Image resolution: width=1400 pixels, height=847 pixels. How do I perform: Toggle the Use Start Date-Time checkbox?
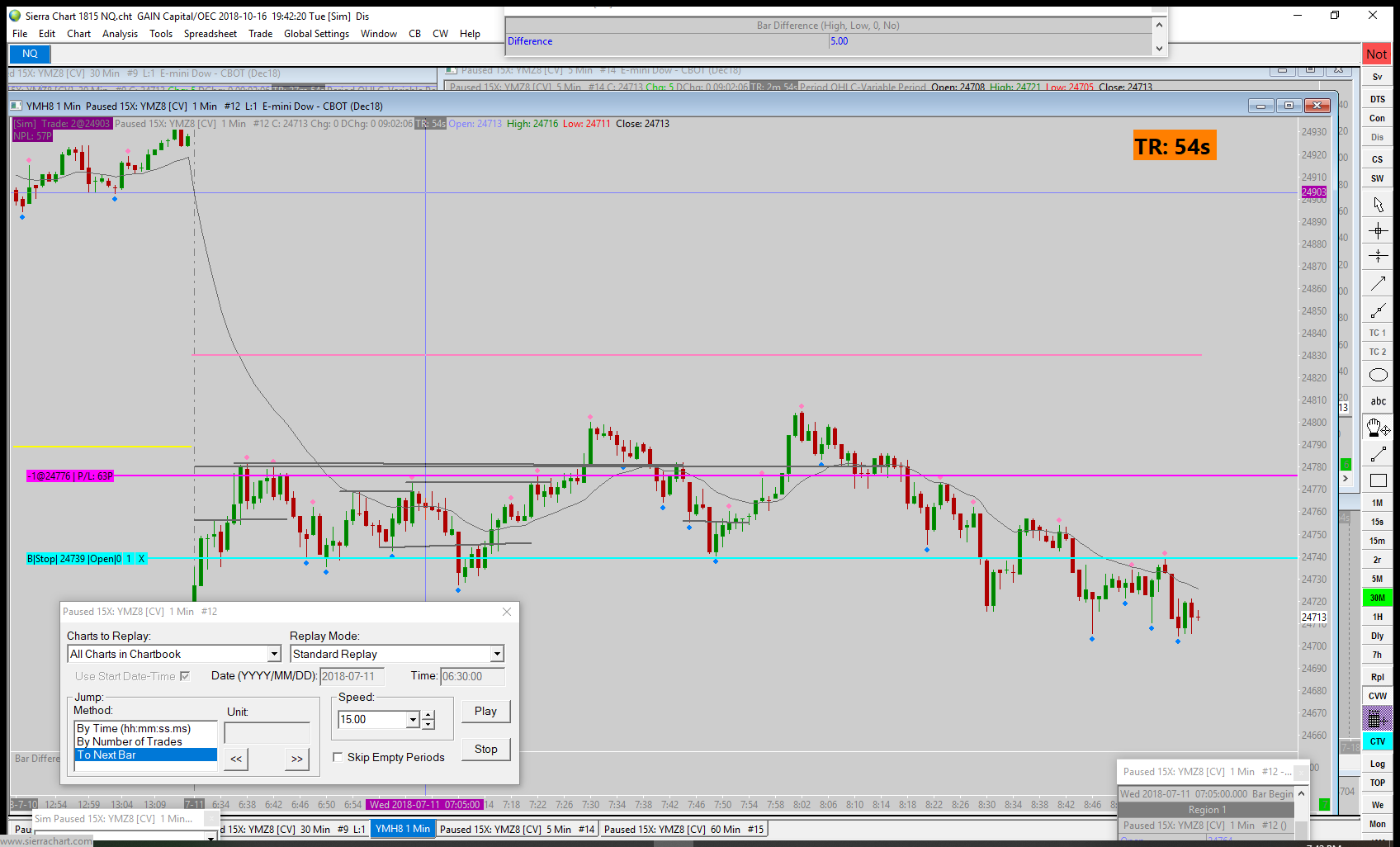[x=185, y=676]
